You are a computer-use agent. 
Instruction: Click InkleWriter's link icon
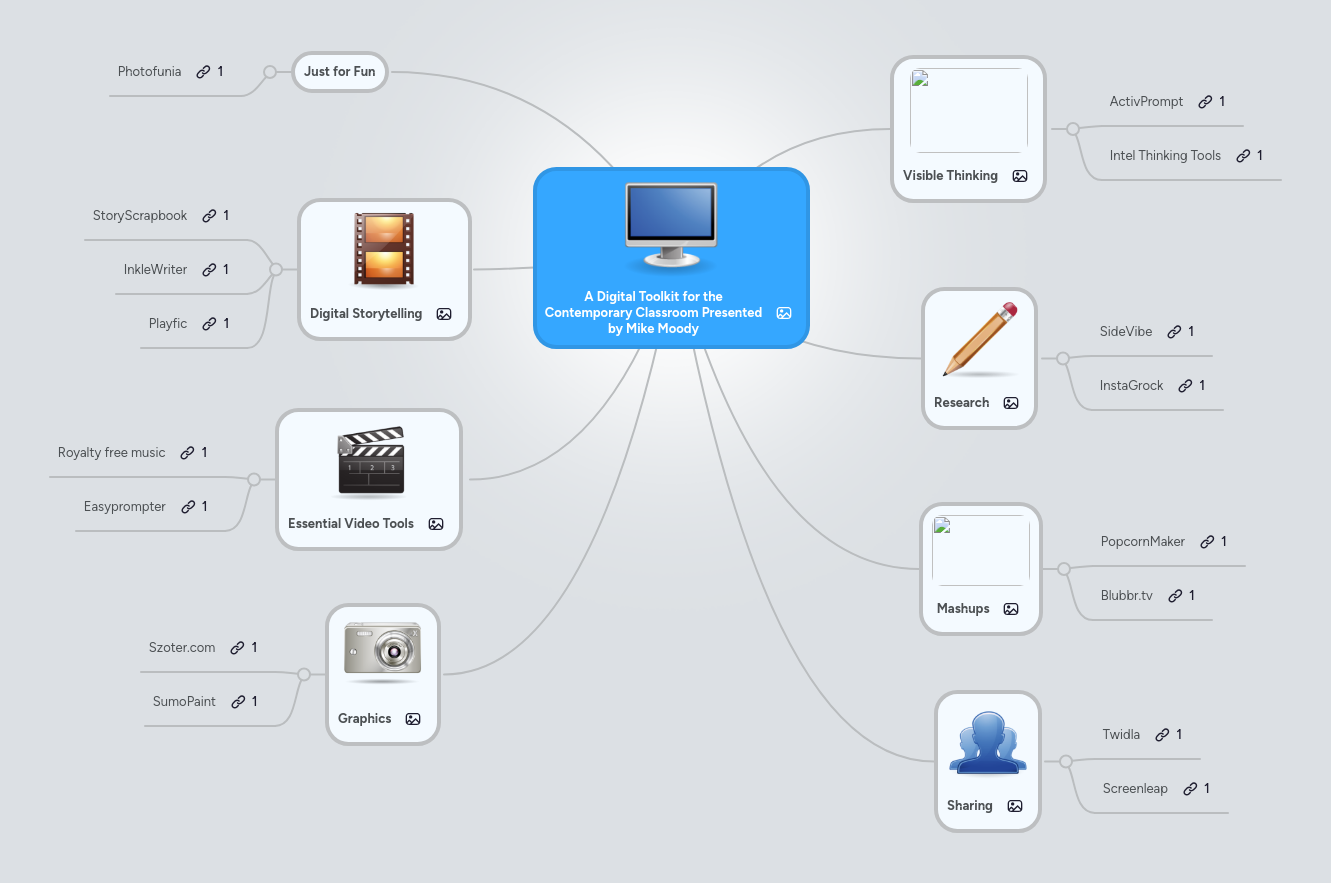(x=209, y=270)
